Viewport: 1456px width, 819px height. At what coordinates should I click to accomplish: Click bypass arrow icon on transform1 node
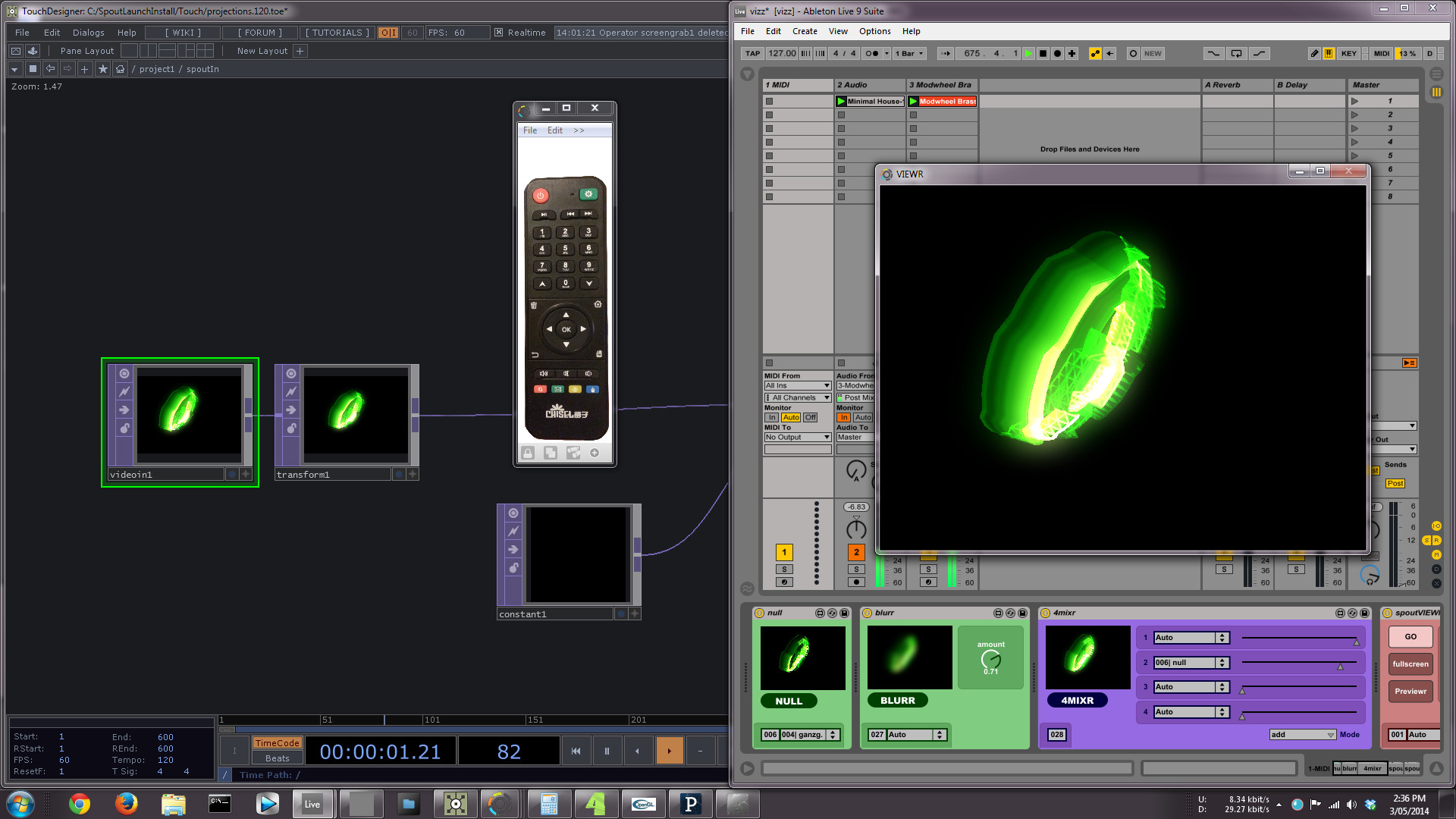(x=291, y=410)
